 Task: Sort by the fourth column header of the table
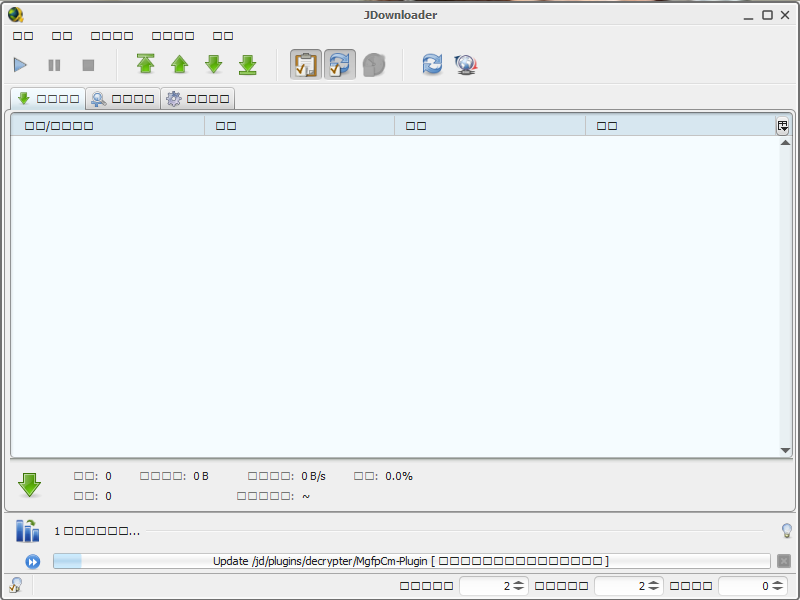pyautogui.click(x=680, y=126)
